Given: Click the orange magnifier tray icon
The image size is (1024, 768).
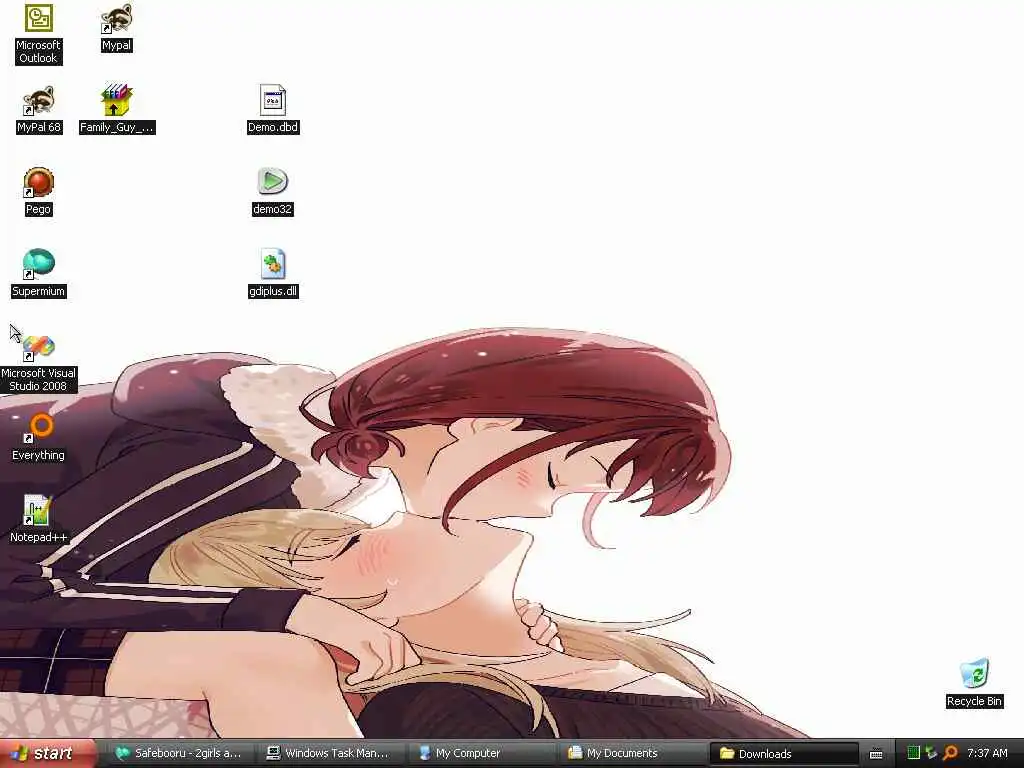Looking at the screenshot, I should [950, 753].
